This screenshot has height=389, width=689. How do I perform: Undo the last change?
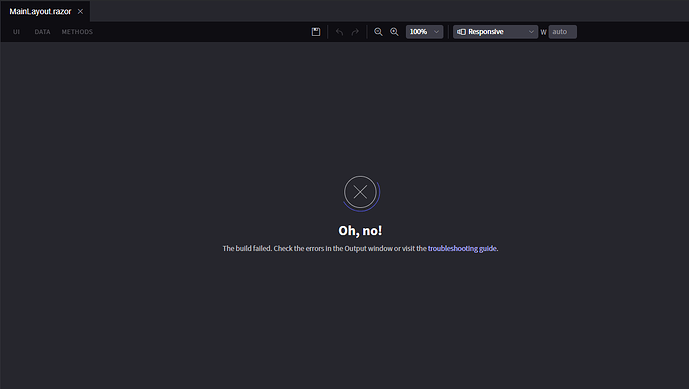(x=339, y=32)
